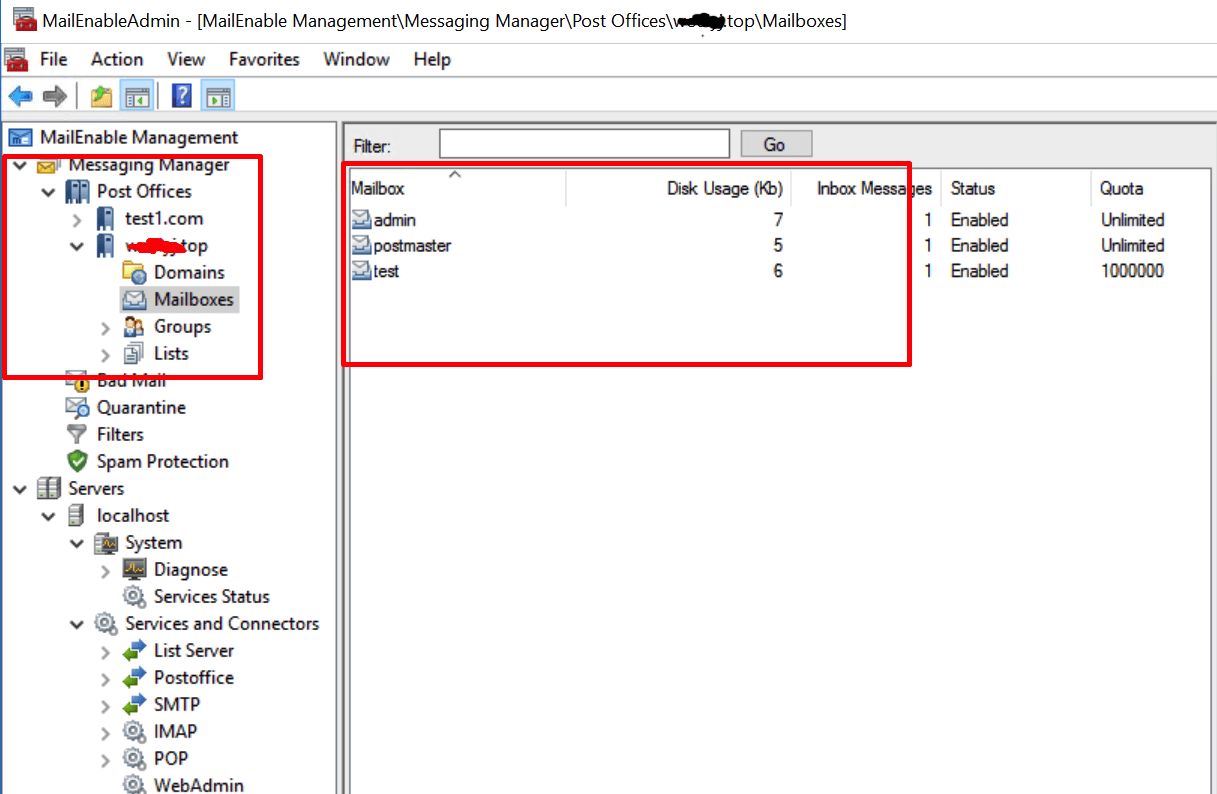Screen dimensions: 1217x794
Task: Open the Action menu
Action: [x=117, y=59]
